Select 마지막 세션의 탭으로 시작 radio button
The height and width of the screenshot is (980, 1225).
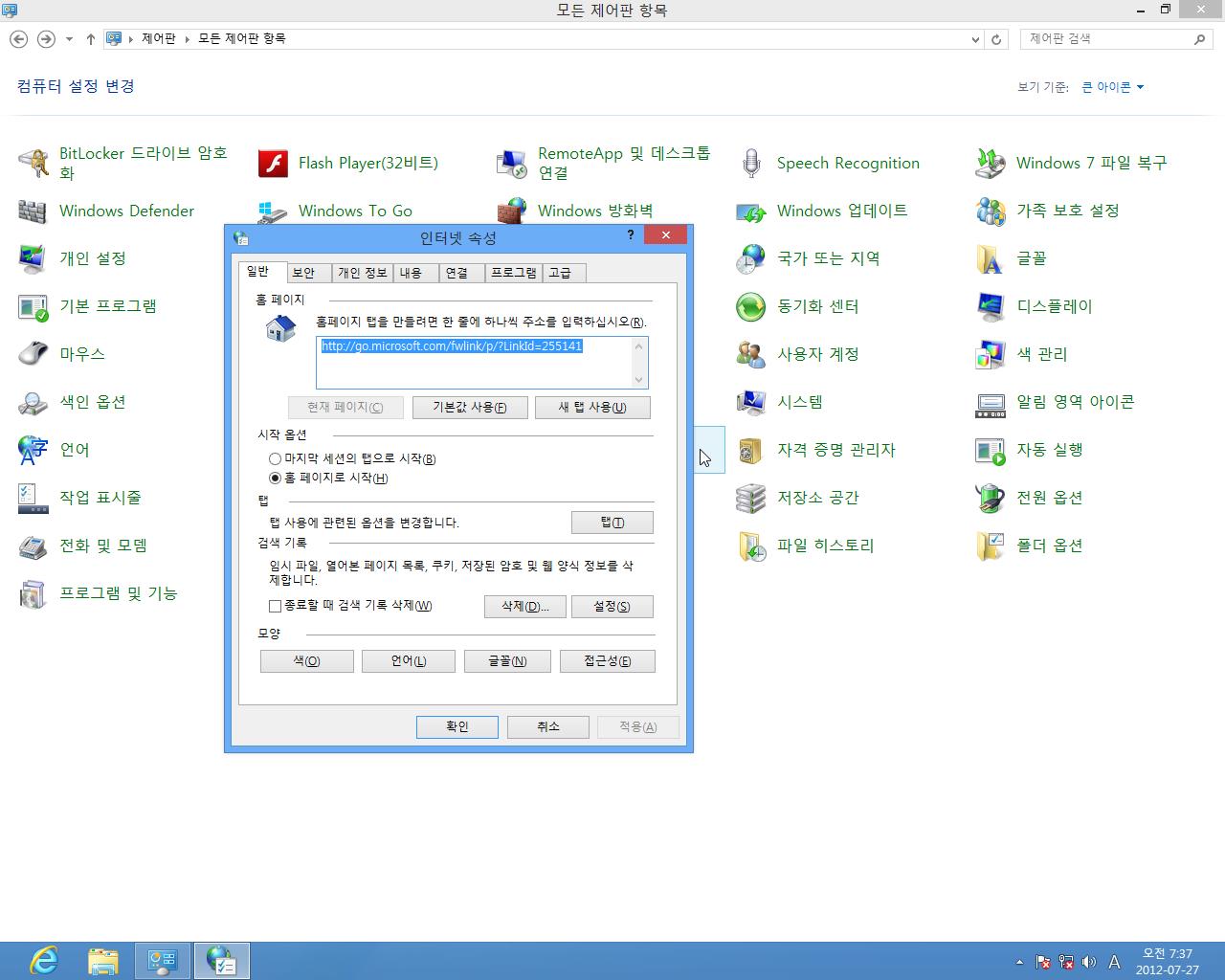click(276, 459)
